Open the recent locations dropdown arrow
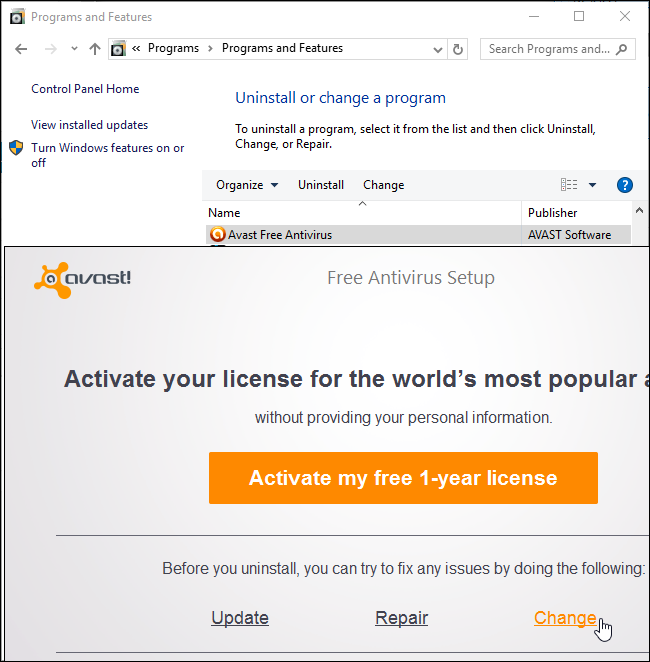The width and height of the screenshot is (650, 662). tap(74, 49)
